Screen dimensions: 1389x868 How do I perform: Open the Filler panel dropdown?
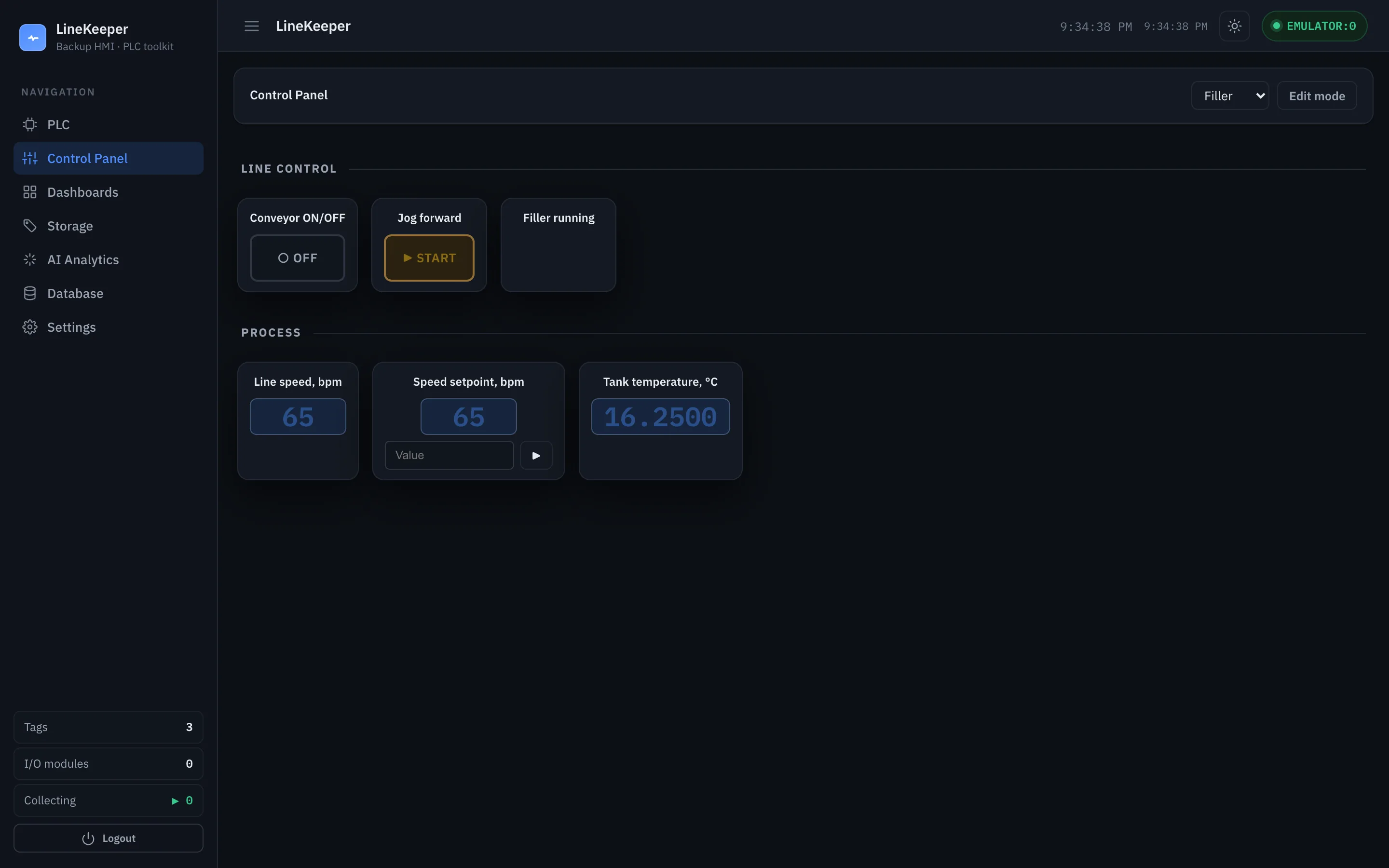(1229, 96)
